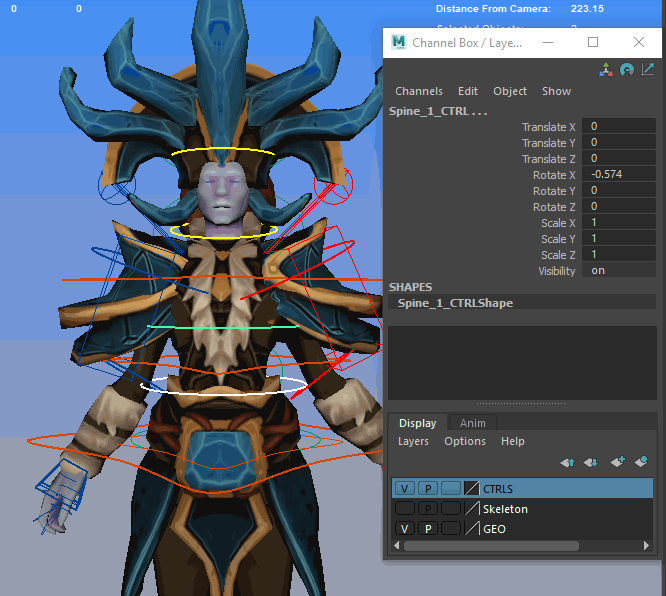This screenshot has height=596, width=666.
Task: Open the layer editor Help menu
Action: tap(513, 441)
